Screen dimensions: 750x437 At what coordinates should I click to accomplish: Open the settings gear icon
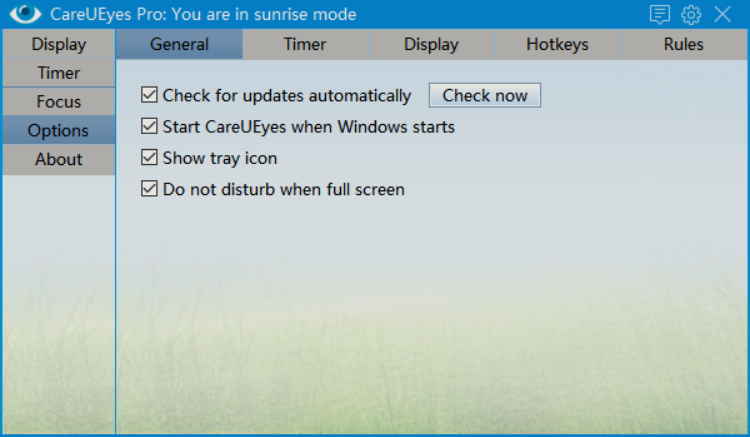click(x=691, y=14)
